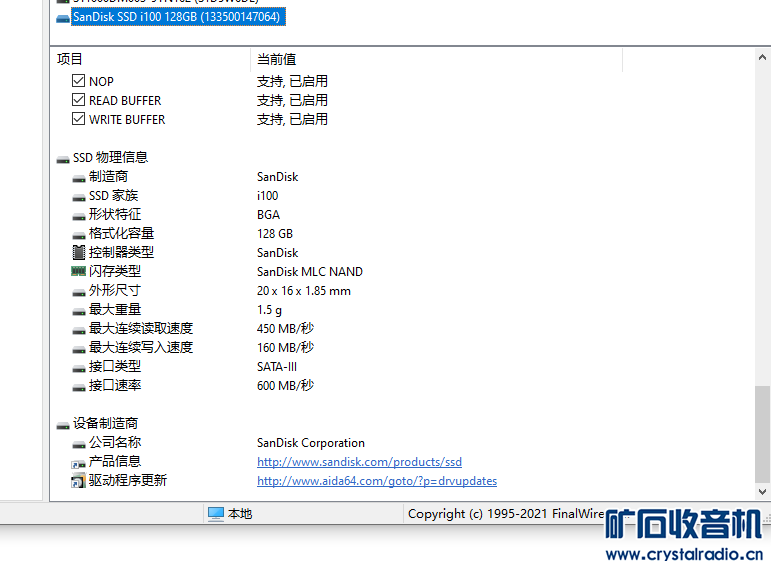
Task: Click the Copyright FinalWire status text
Action: point(506,514)
